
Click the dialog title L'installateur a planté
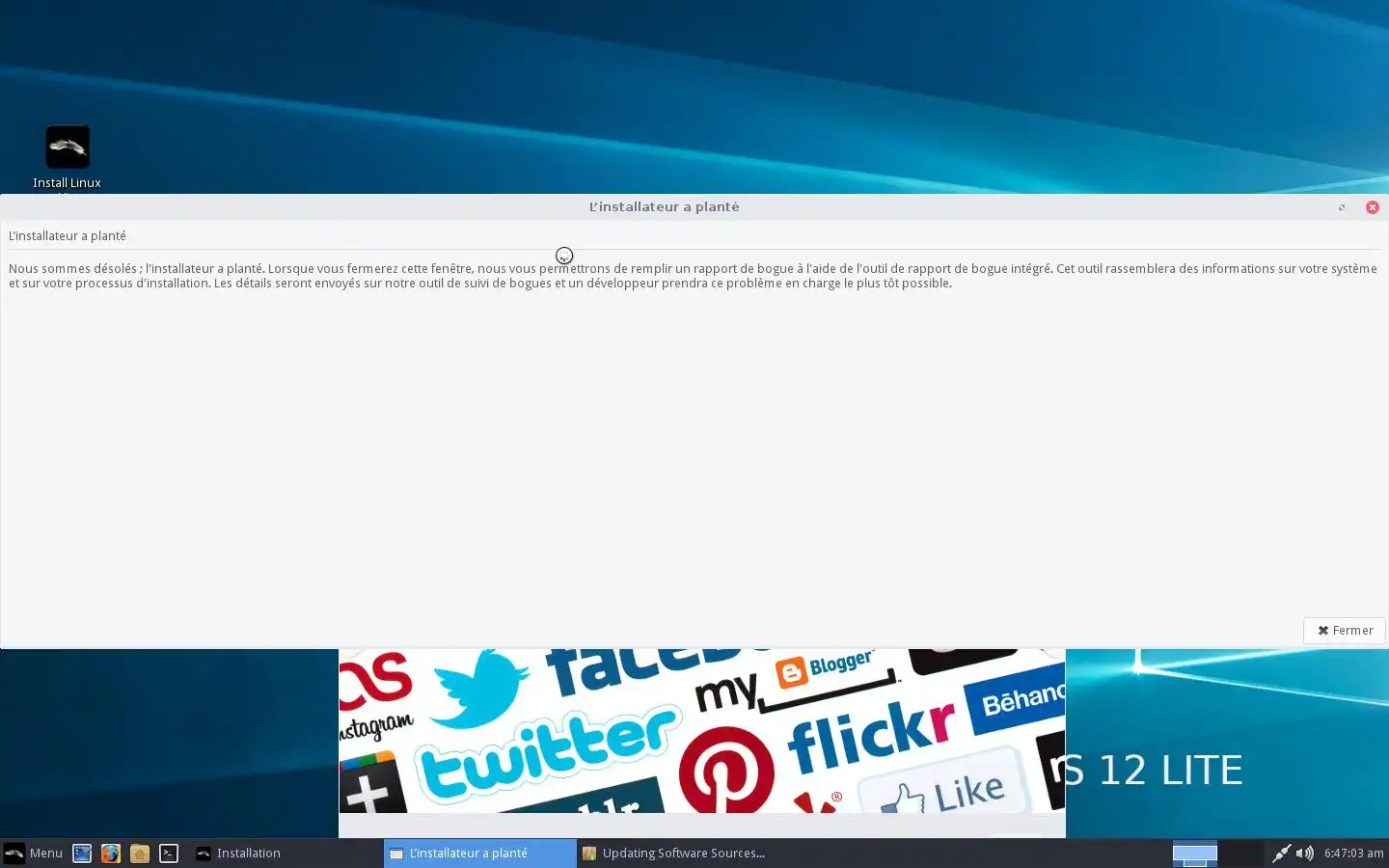(x=664, y=206)
